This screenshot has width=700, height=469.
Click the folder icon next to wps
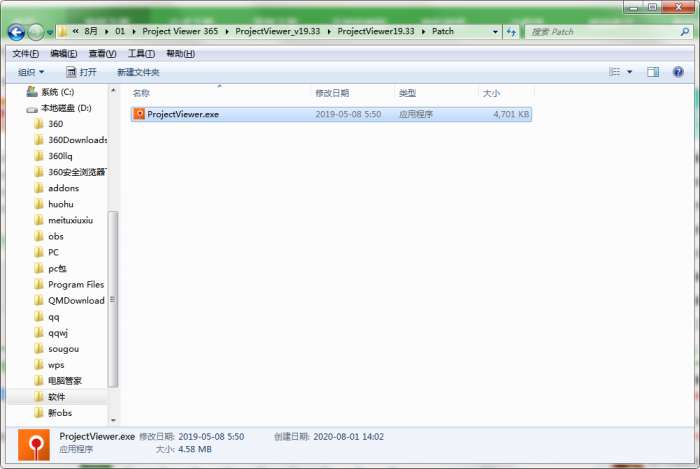[x=39, y=365]
